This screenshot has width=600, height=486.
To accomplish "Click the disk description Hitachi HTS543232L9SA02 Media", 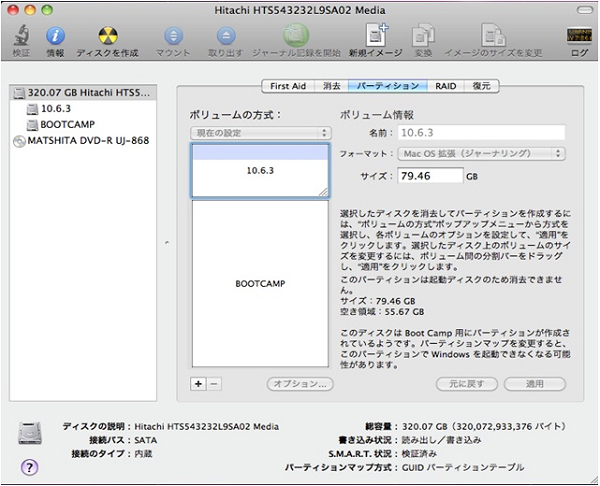I will [x=207, y=426].
